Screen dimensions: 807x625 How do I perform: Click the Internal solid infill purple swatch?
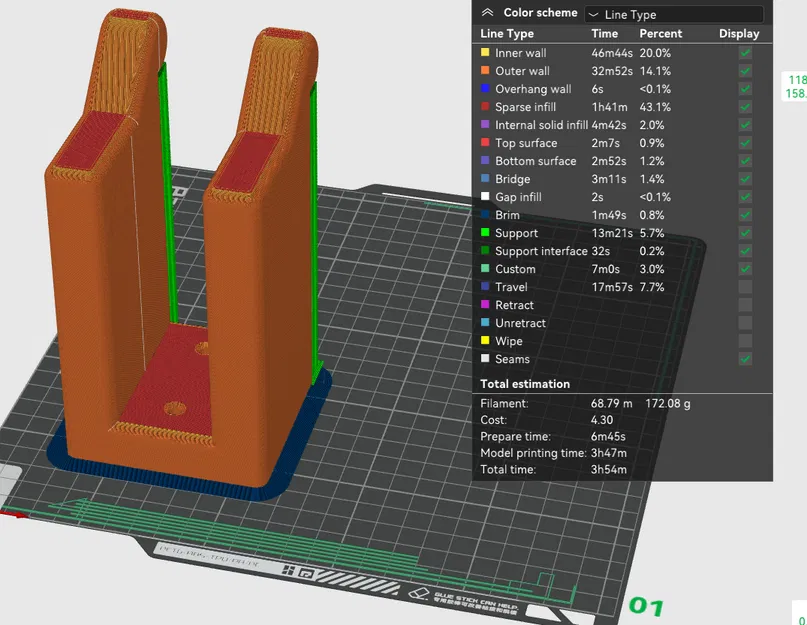pos(485,124)
